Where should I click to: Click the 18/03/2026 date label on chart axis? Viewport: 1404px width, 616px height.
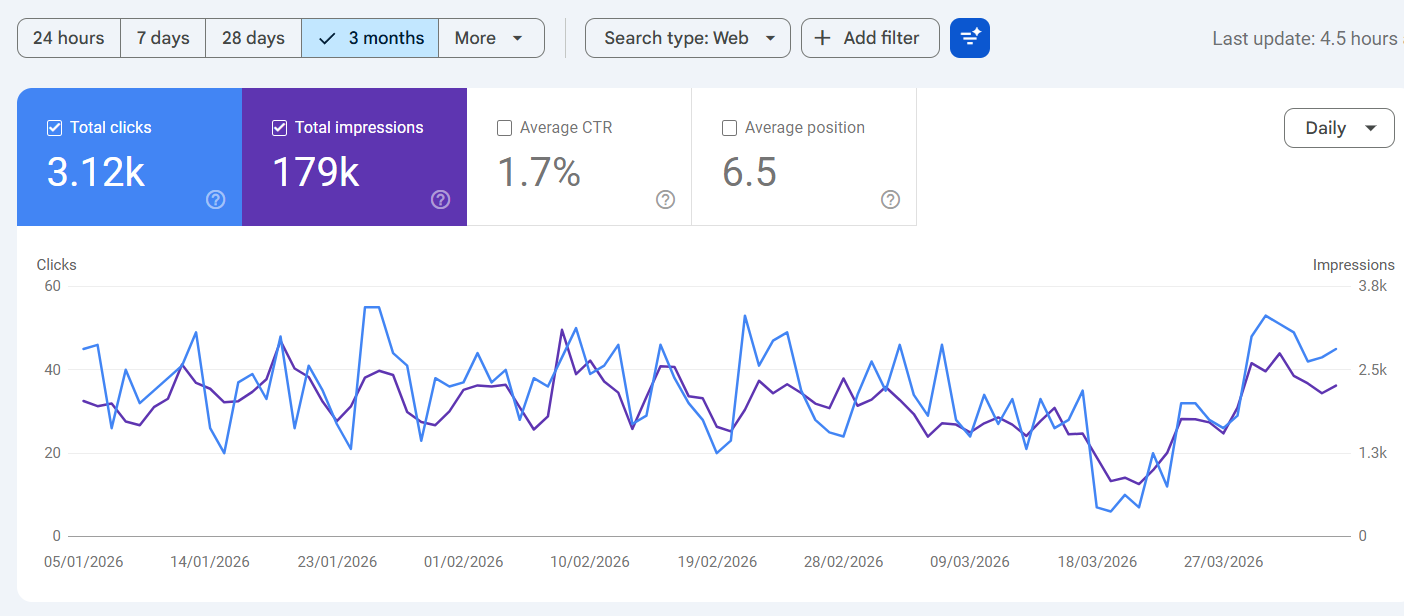(1097, 562)
